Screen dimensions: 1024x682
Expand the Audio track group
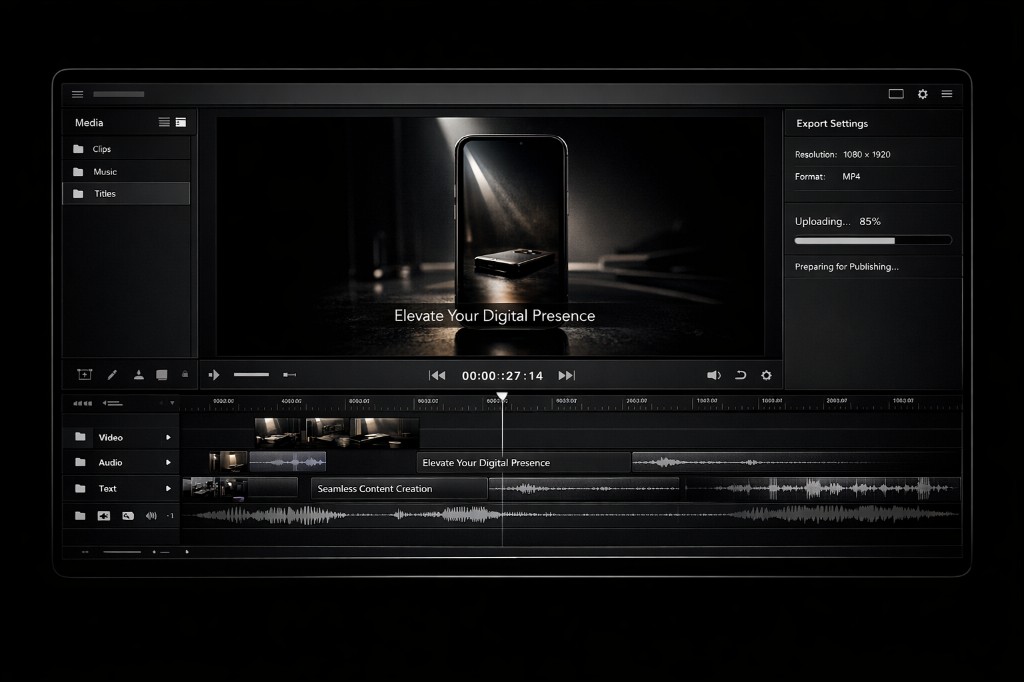coord(167,462)
